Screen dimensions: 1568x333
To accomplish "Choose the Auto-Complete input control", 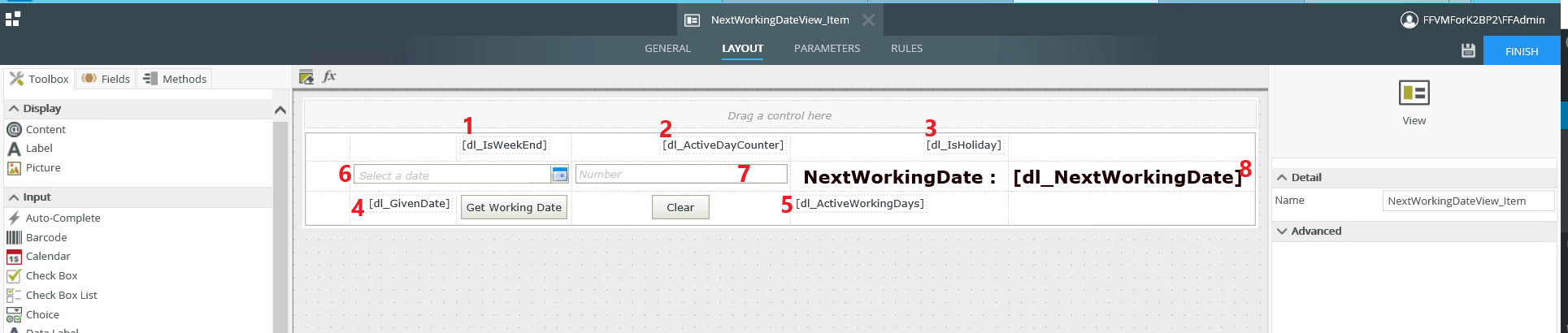I will (x=63, y=218).
